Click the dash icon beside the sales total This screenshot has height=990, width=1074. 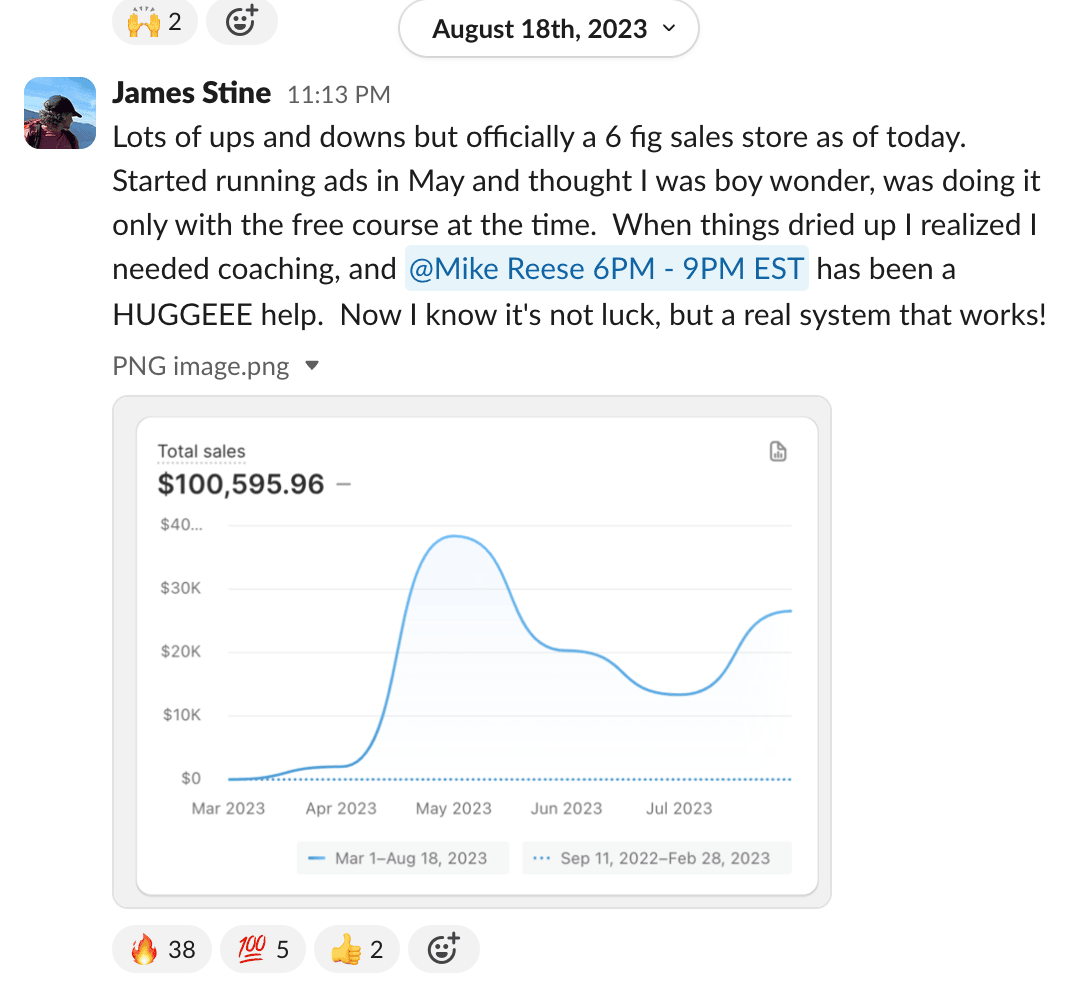(x=344, y=485)
